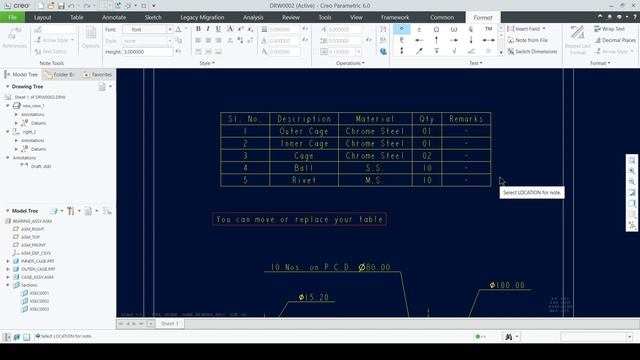The width and height of the screenshot is (640, 360).
Task: Expand symbol palette more arrow
Action: click(x=501, y=52)
